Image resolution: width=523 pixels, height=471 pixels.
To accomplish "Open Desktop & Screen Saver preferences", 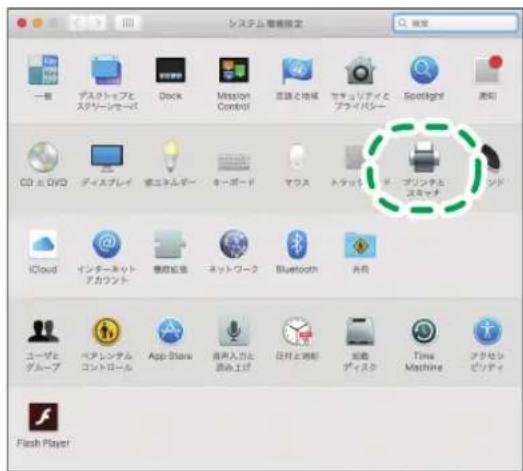I will tap(106, 70).
